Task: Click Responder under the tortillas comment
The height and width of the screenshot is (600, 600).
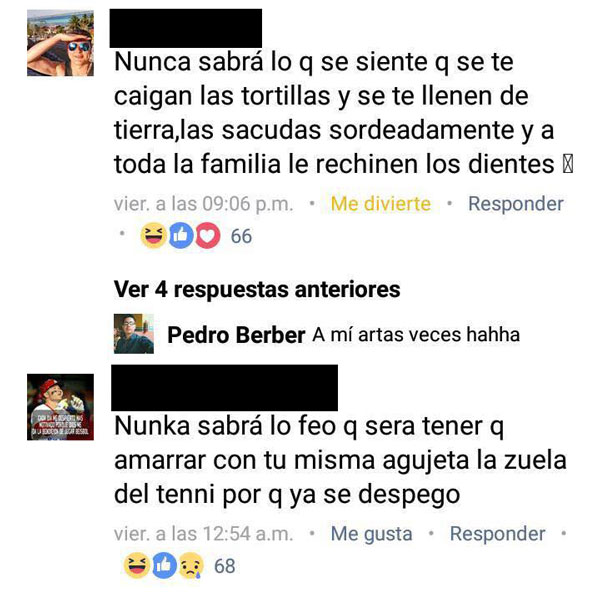Action: [x=515, y=204]
